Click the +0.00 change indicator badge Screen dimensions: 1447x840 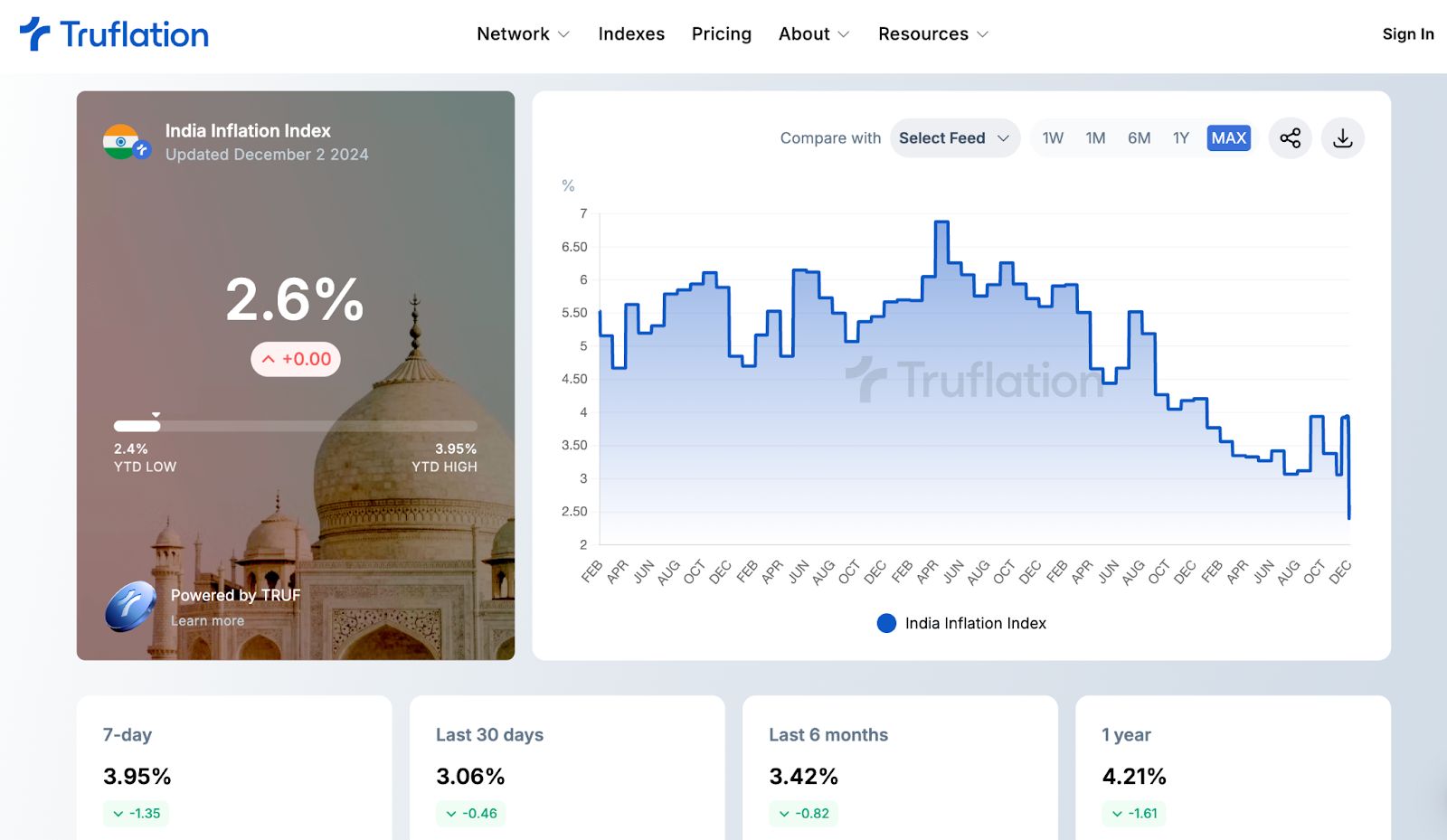tap(296, 359)
